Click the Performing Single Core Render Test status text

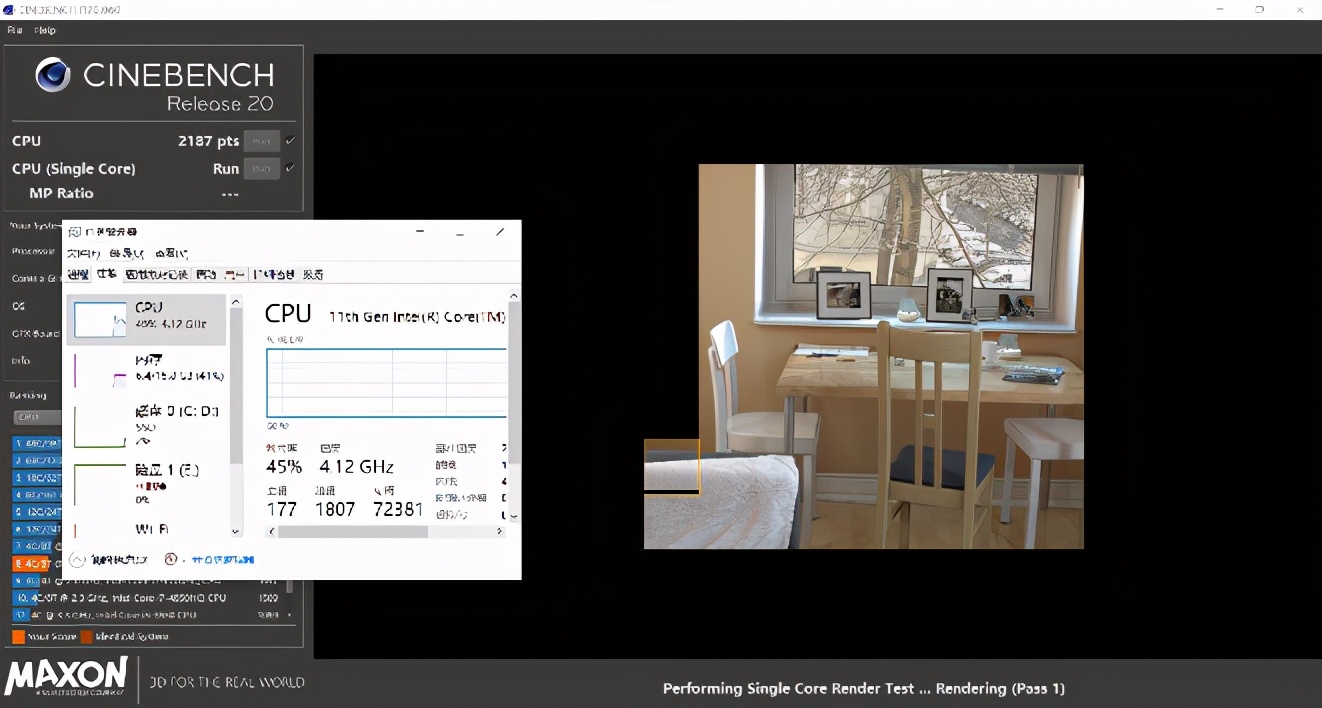[864, 688]
